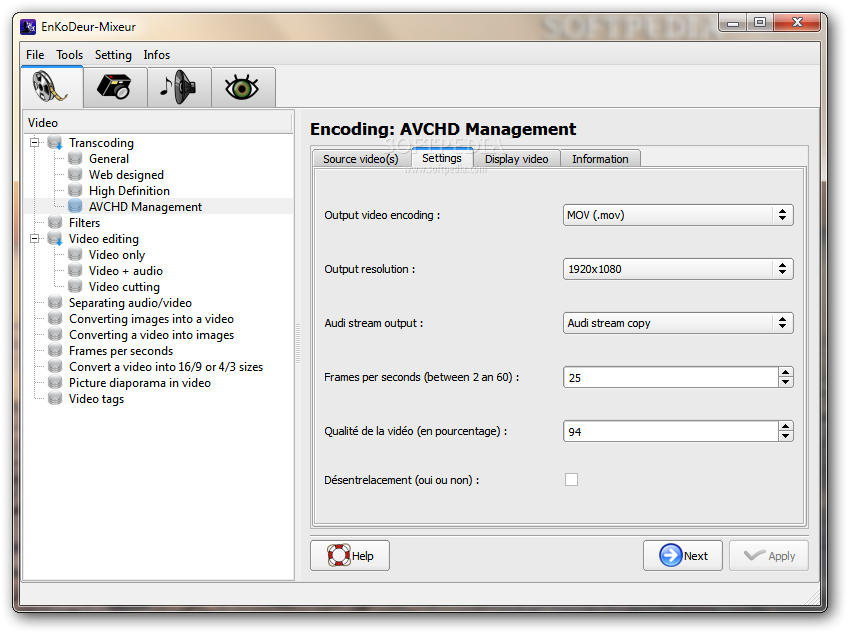Select Filters in the tree
The image size is (848, 633).
(x=84, y=222)
